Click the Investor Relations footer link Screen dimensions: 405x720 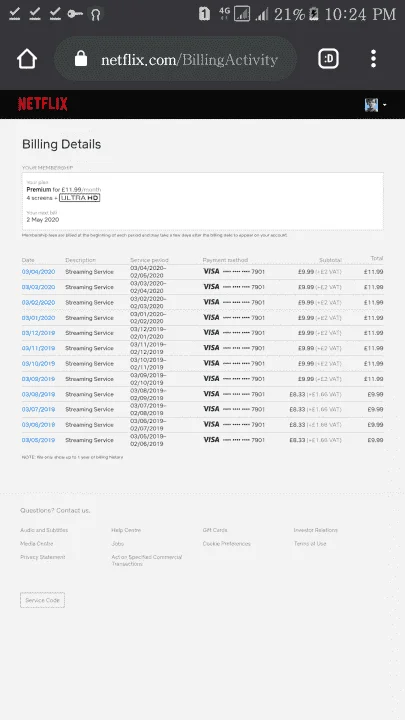(x=316, y=530)
